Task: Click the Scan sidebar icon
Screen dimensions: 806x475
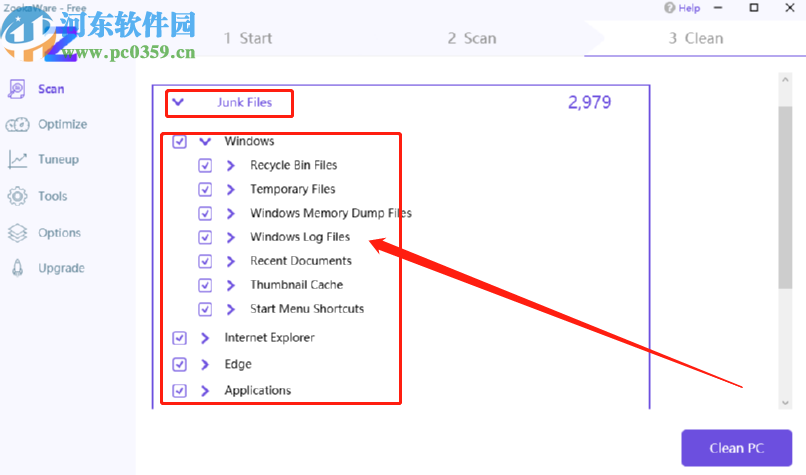Action: pyautogui.click(x=17, y=89)
